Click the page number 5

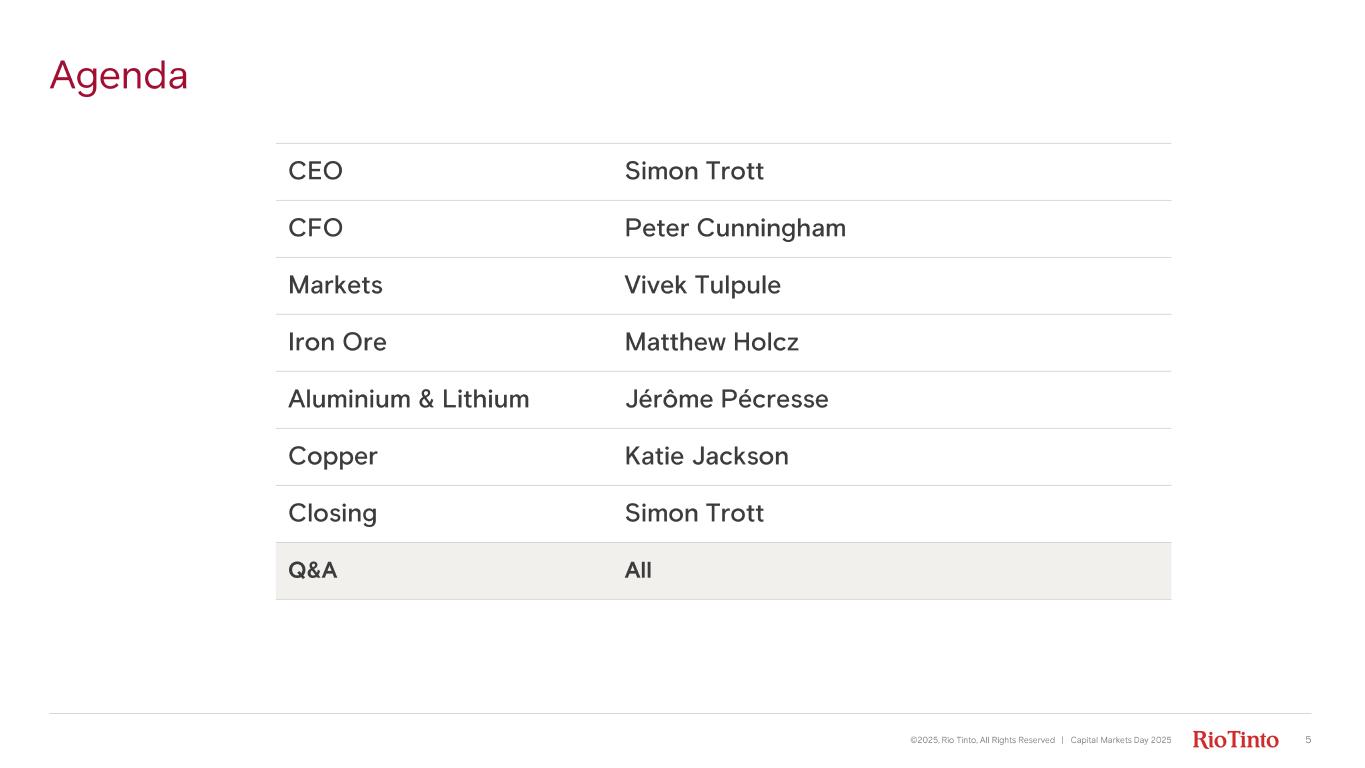coord(1308,740)
